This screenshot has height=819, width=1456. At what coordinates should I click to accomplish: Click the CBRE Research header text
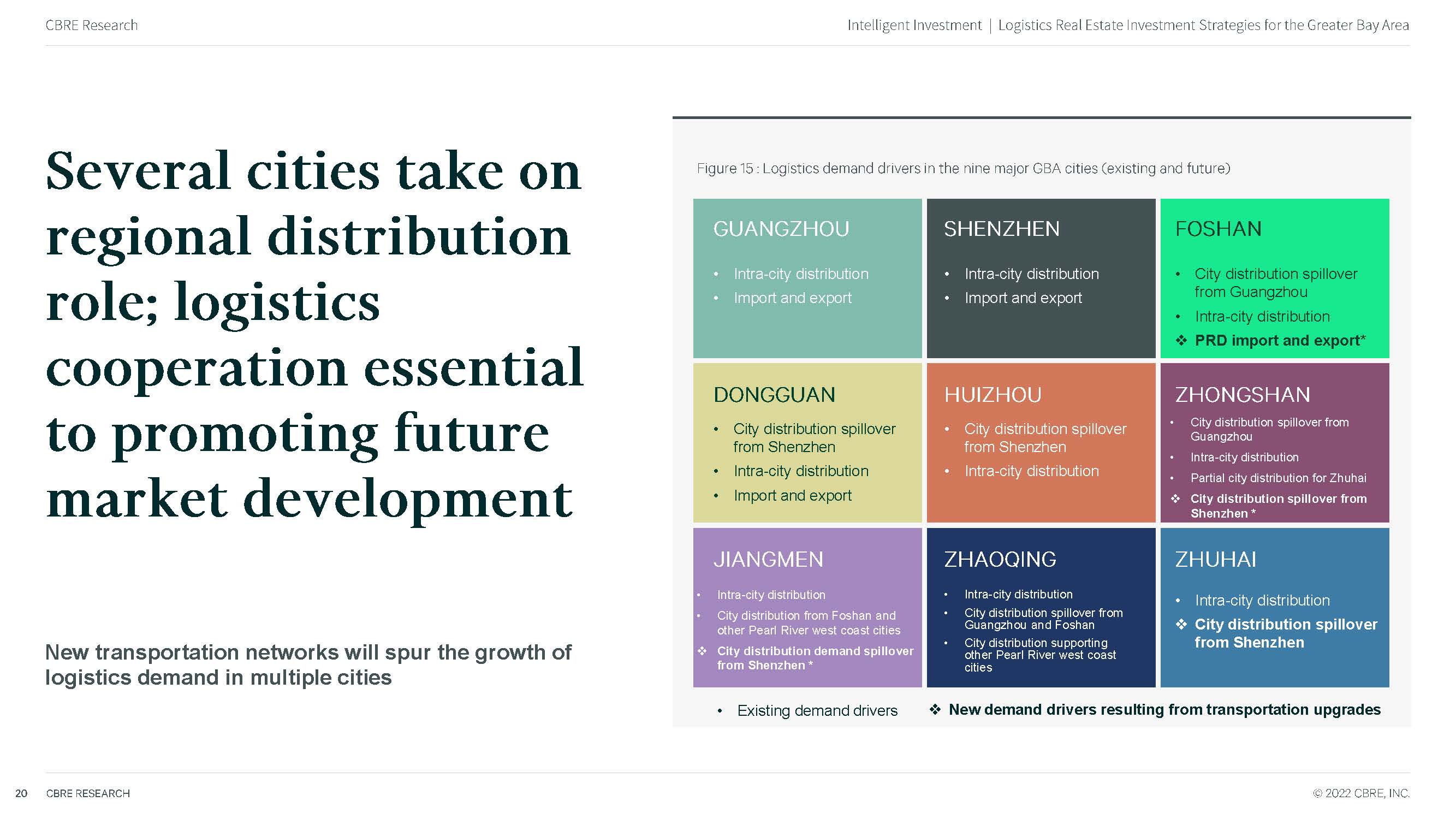(92, 26)
